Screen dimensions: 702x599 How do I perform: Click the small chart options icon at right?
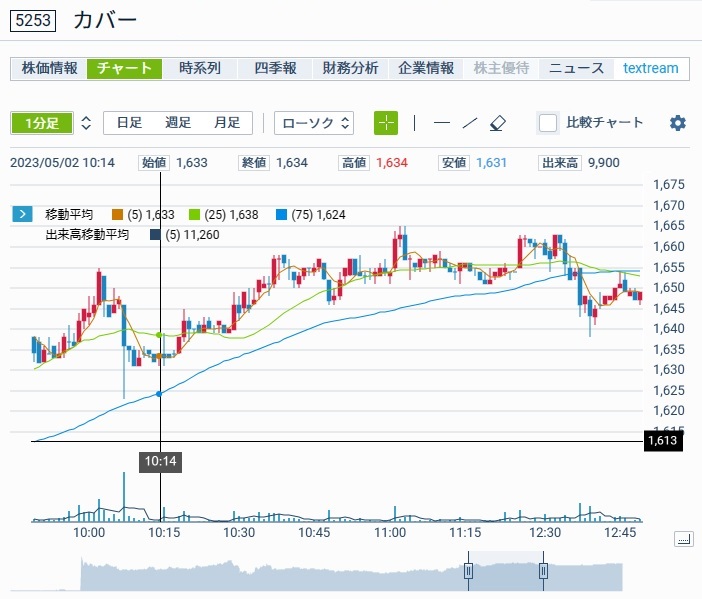click(x=684, y=539)
